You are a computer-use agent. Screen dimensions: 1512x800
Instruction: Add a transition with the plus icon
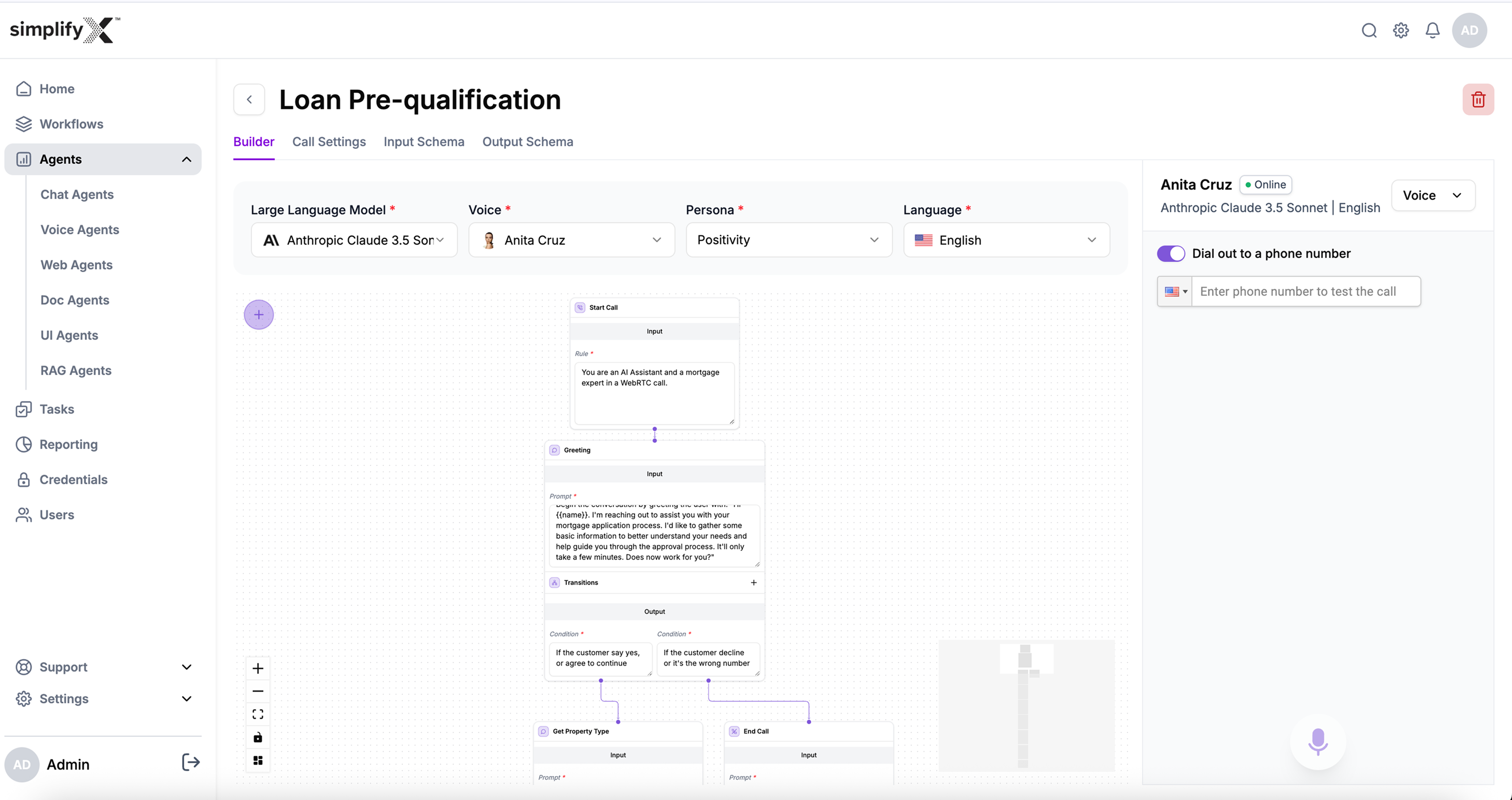click(754, 583)
